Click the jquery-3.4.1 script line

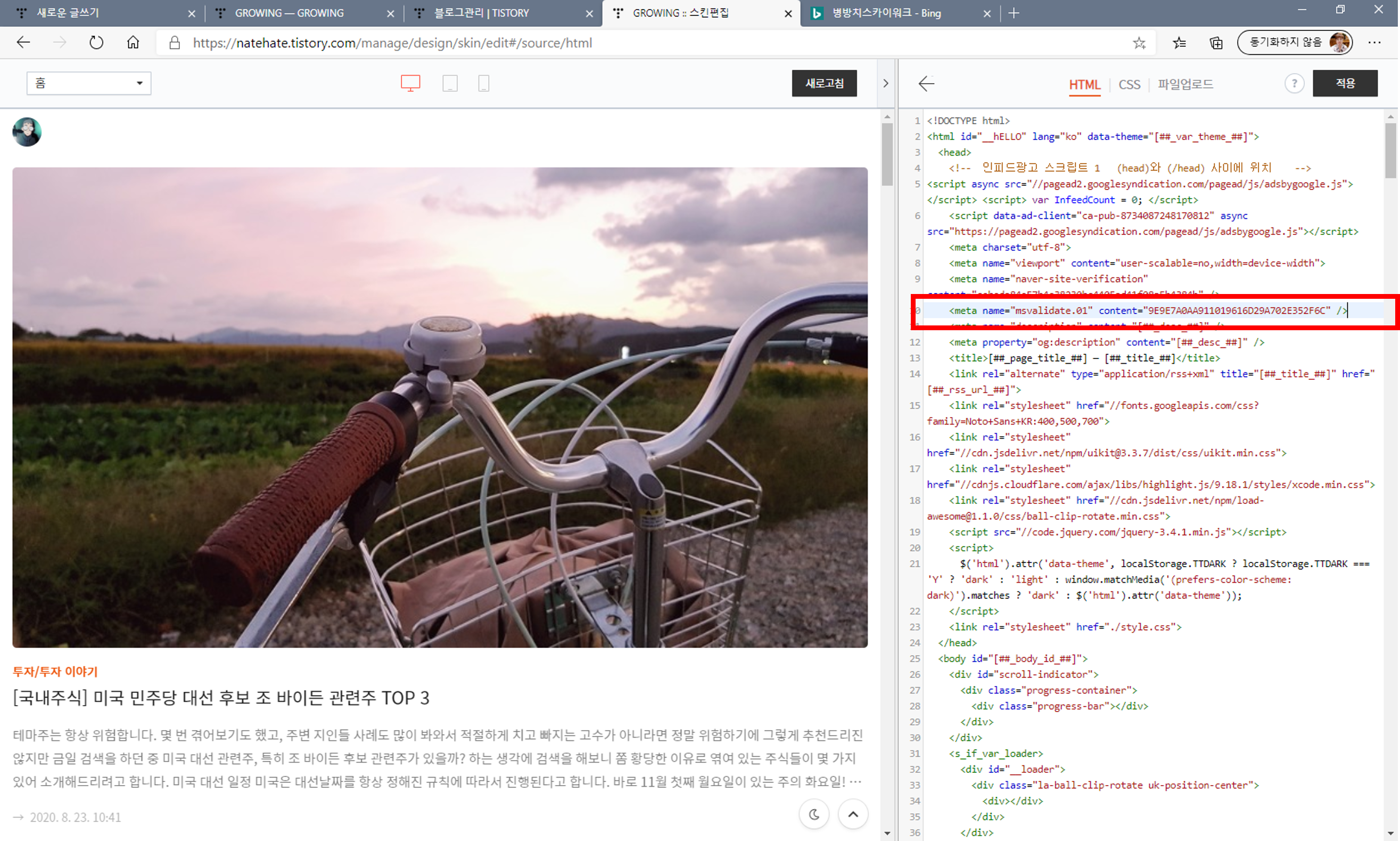(x=1117, y=532)
